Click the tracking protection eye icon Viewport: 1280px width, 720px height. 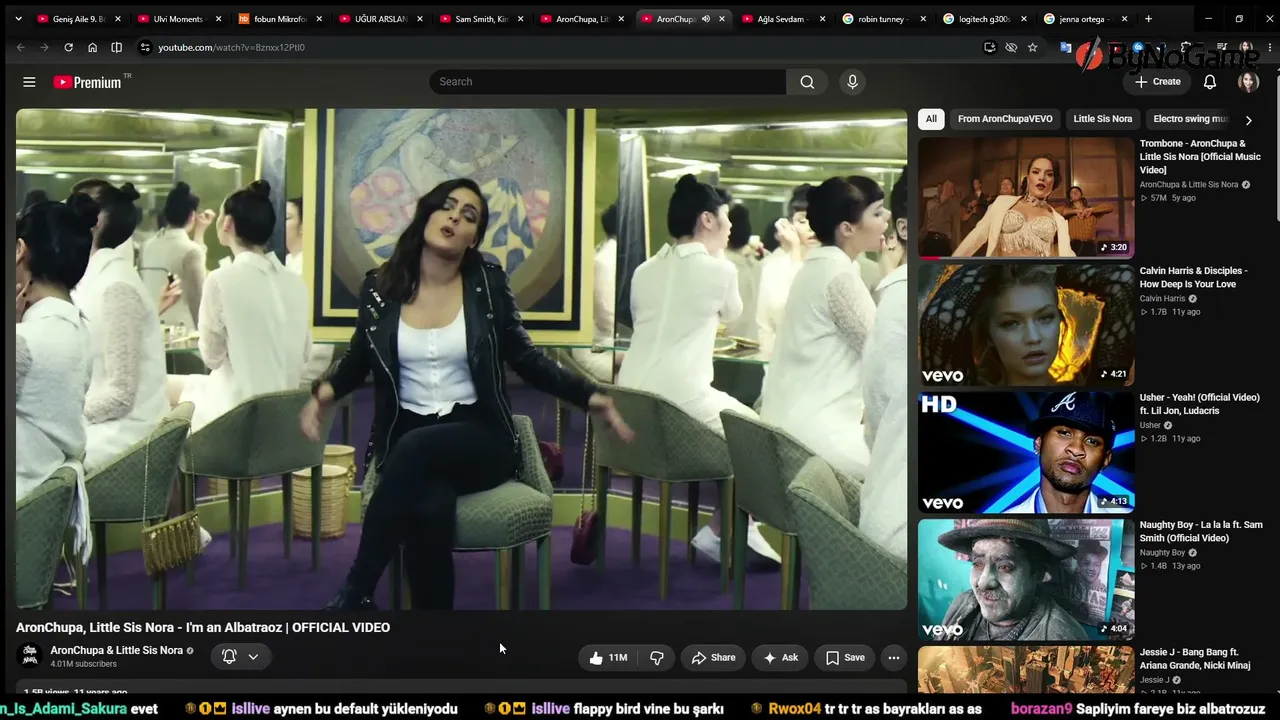tap(1011, 47)
